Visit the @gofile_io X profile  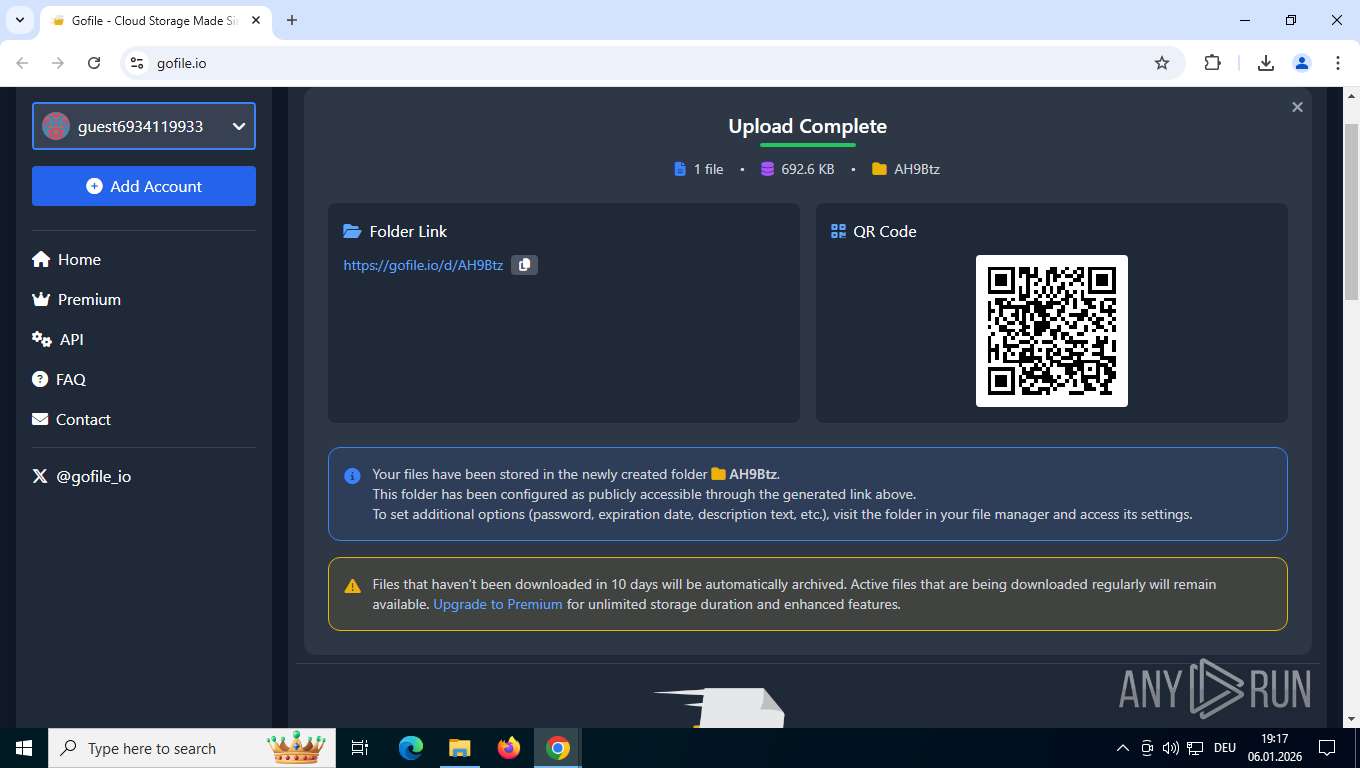point(81,476)
